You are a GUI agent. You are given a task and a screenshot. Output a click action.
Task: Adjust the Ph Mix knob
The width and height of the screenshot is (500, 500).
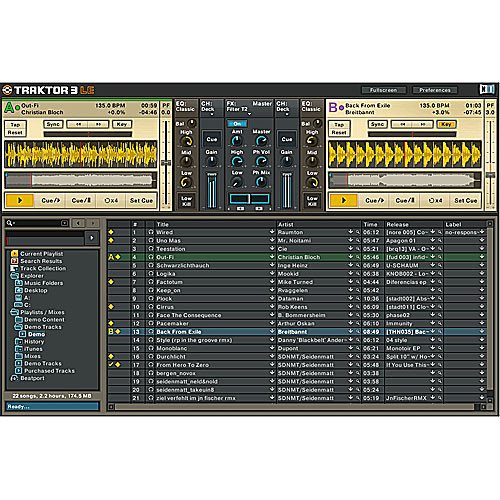click(261, 182)
